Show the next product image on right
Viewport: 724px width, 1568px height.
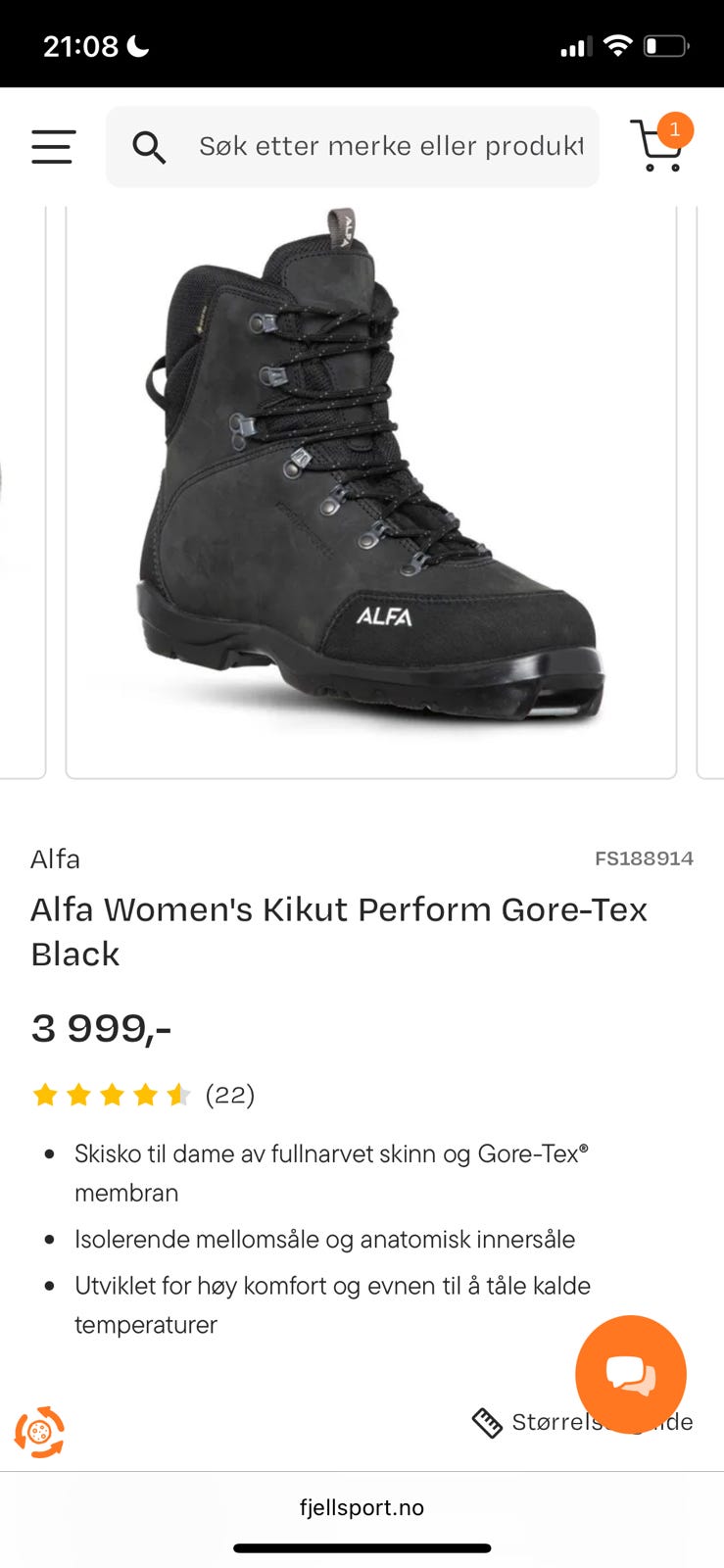click(710, 490)
